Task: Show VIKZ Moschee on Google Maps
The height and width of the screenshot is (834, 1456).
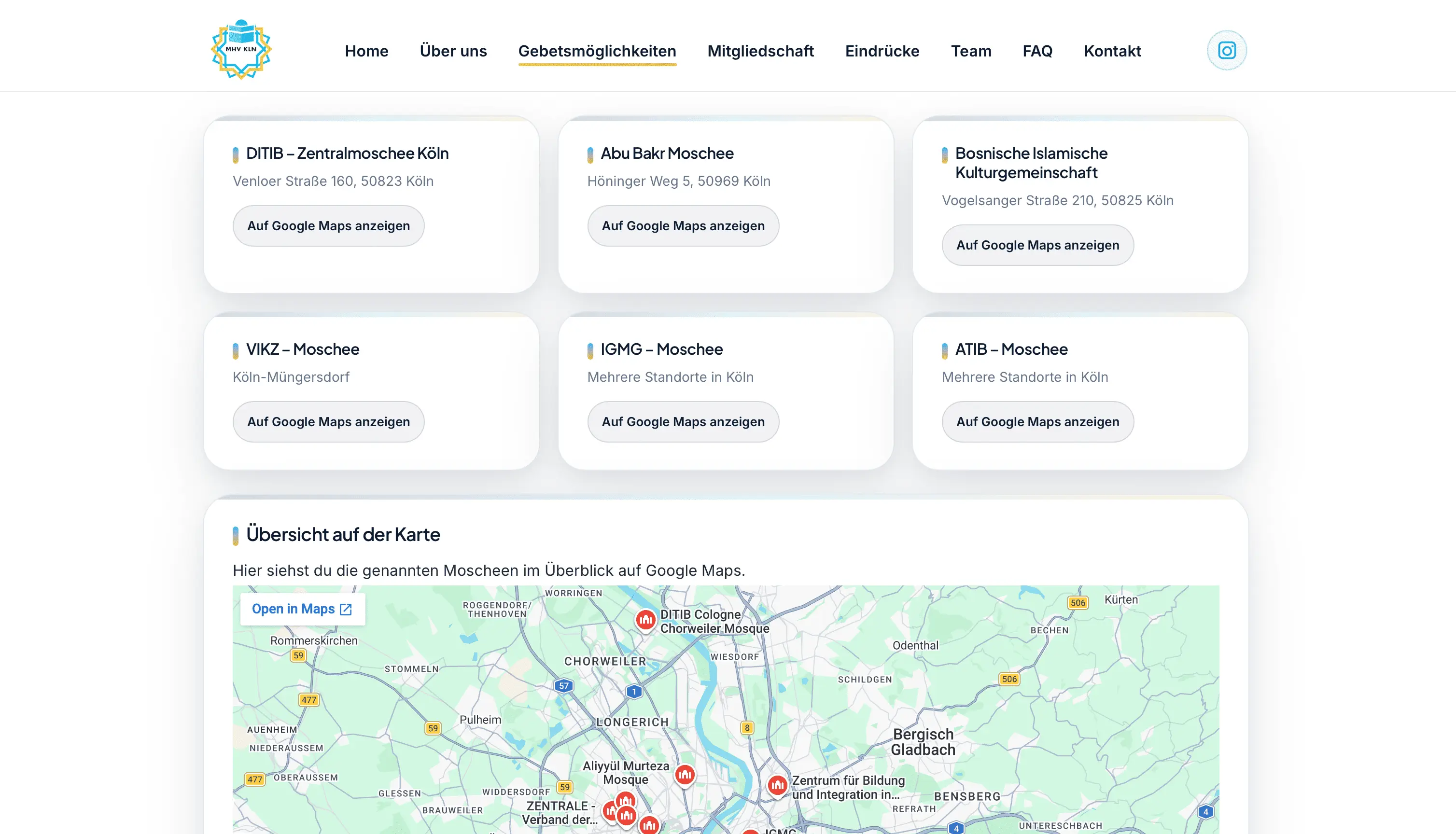Action: tap(328, 421)
